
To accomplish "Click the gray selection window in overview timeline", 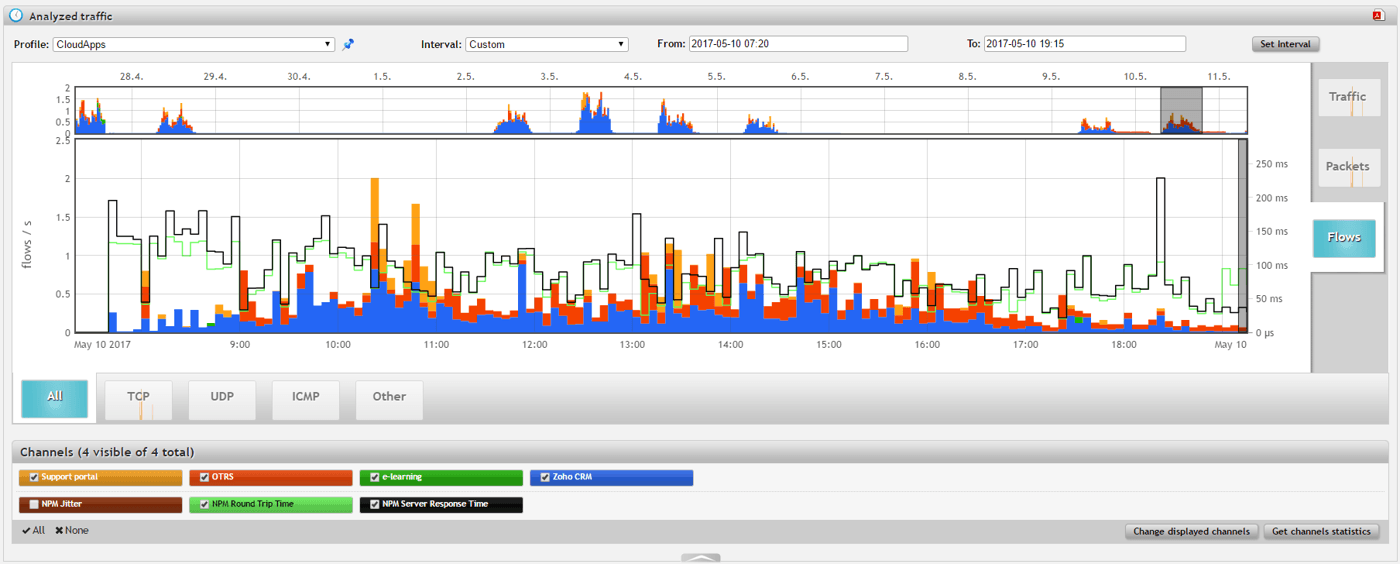I will (x=1181, y=110).
